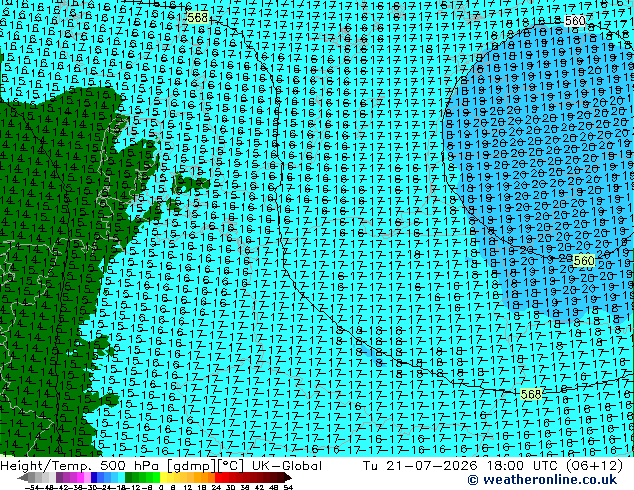Screen dimensions: 634x490
Task: Click the 'UK-Global' model name text
Action: pyautogui.click(x=287, y=466)
